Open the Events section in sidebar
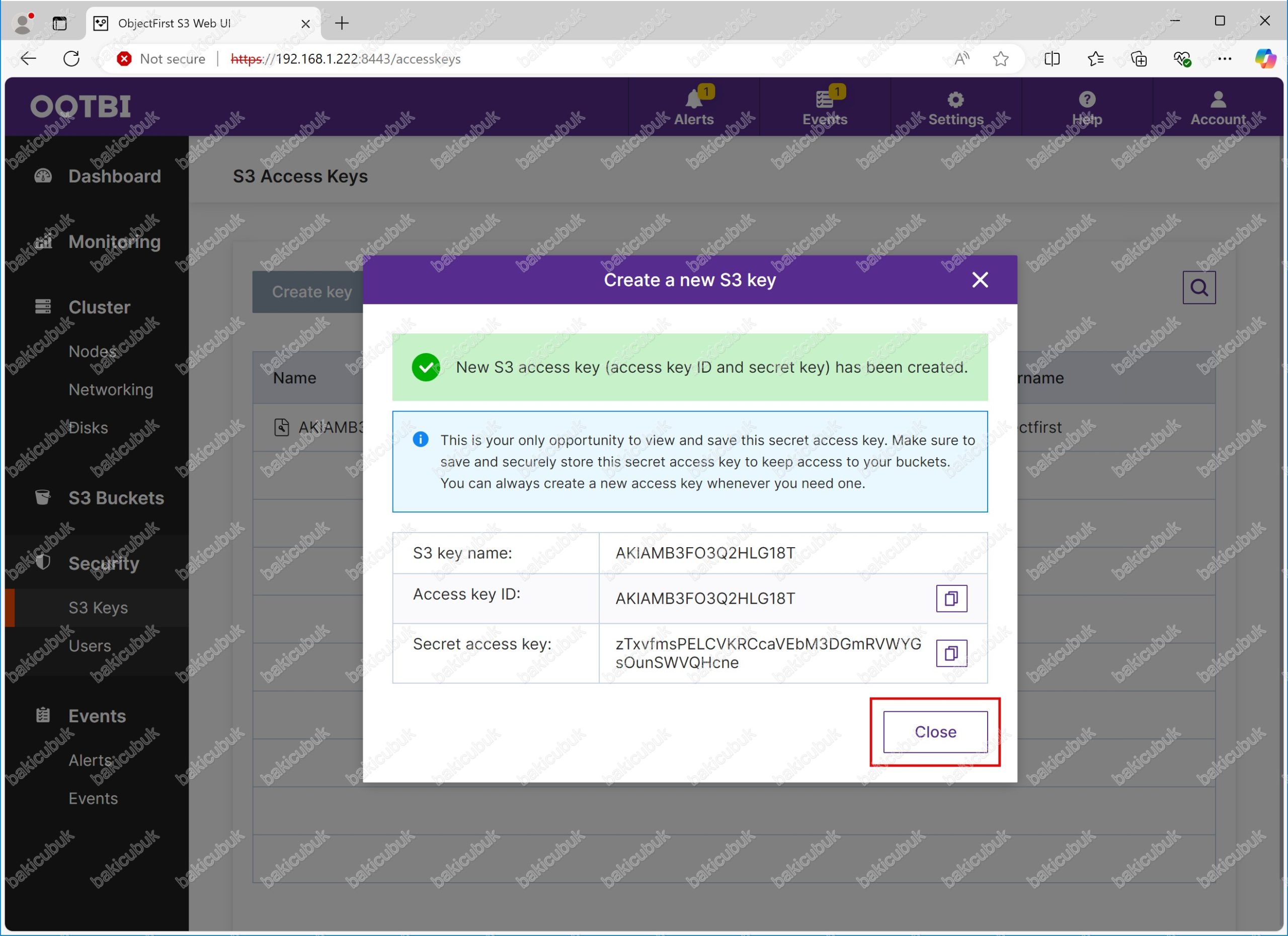The height and width of the screenshot is (936, 1288). coord(98,716)
